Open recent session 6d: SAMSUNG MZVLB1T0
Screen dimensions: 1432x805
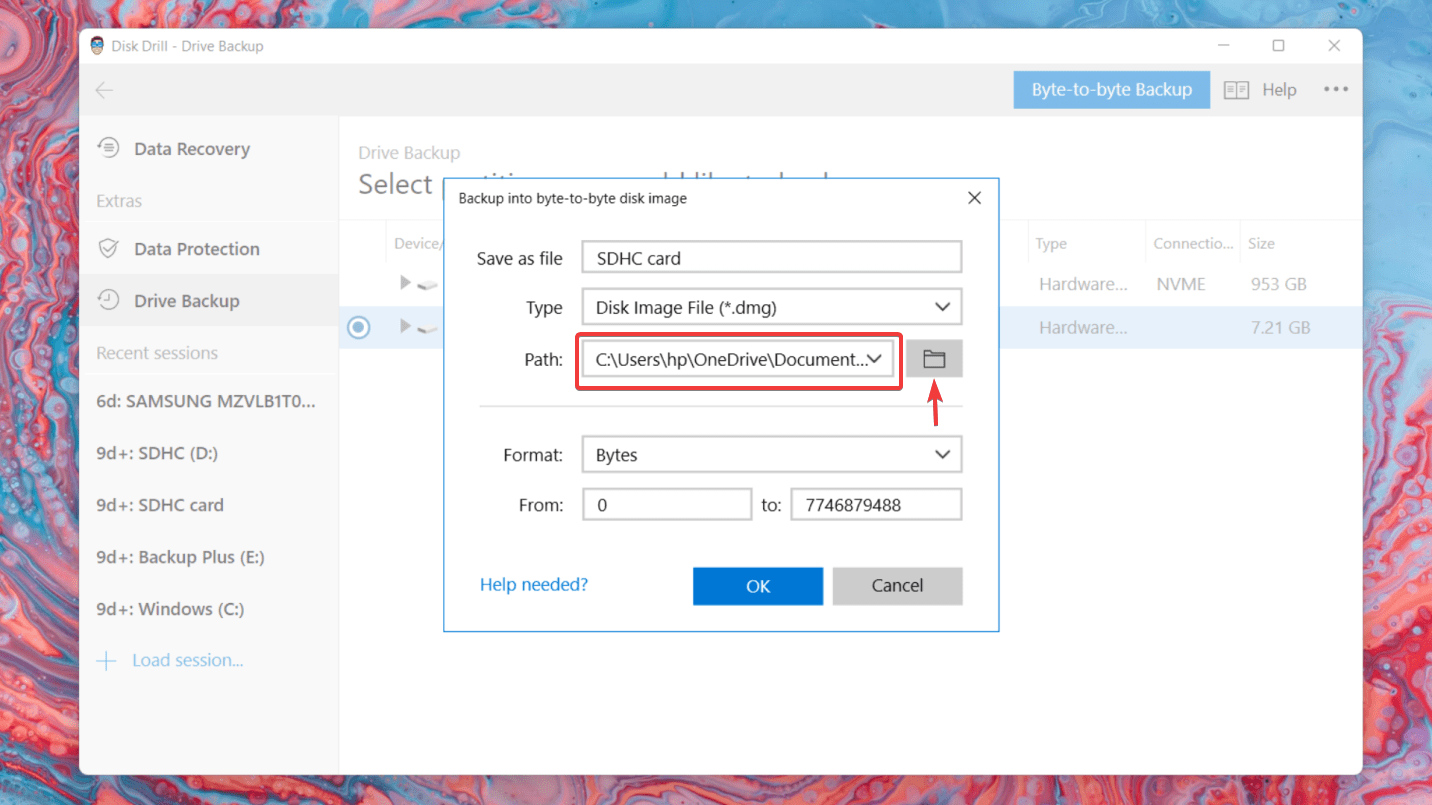[x=206, y=401]
